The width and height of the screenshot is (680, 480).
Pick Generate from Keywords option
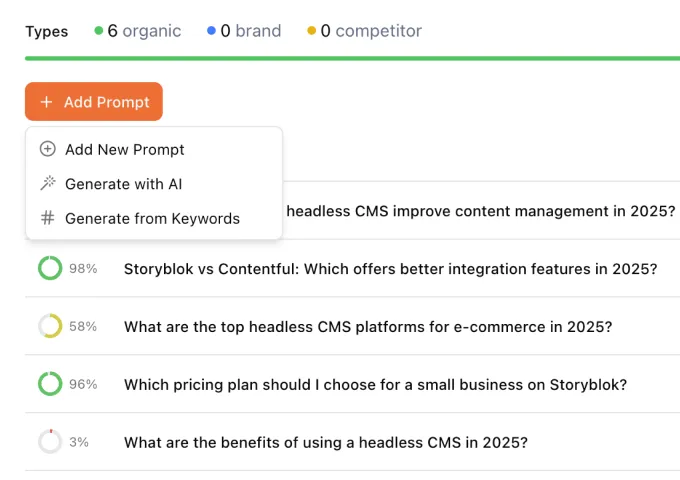click(152, 218)
